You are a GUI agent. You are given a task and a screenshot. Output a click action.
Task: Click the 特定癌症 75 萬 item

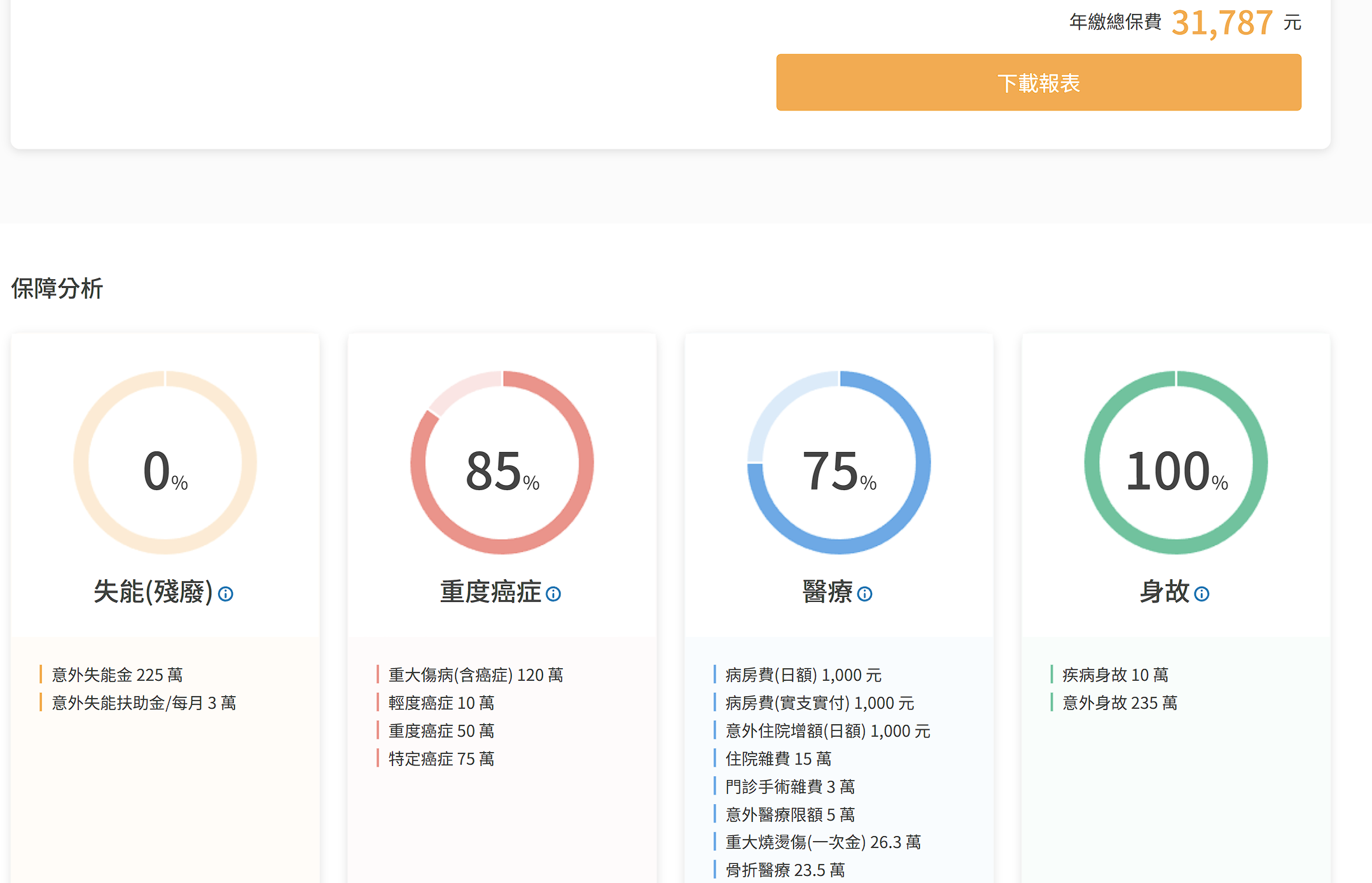point(441,758)
